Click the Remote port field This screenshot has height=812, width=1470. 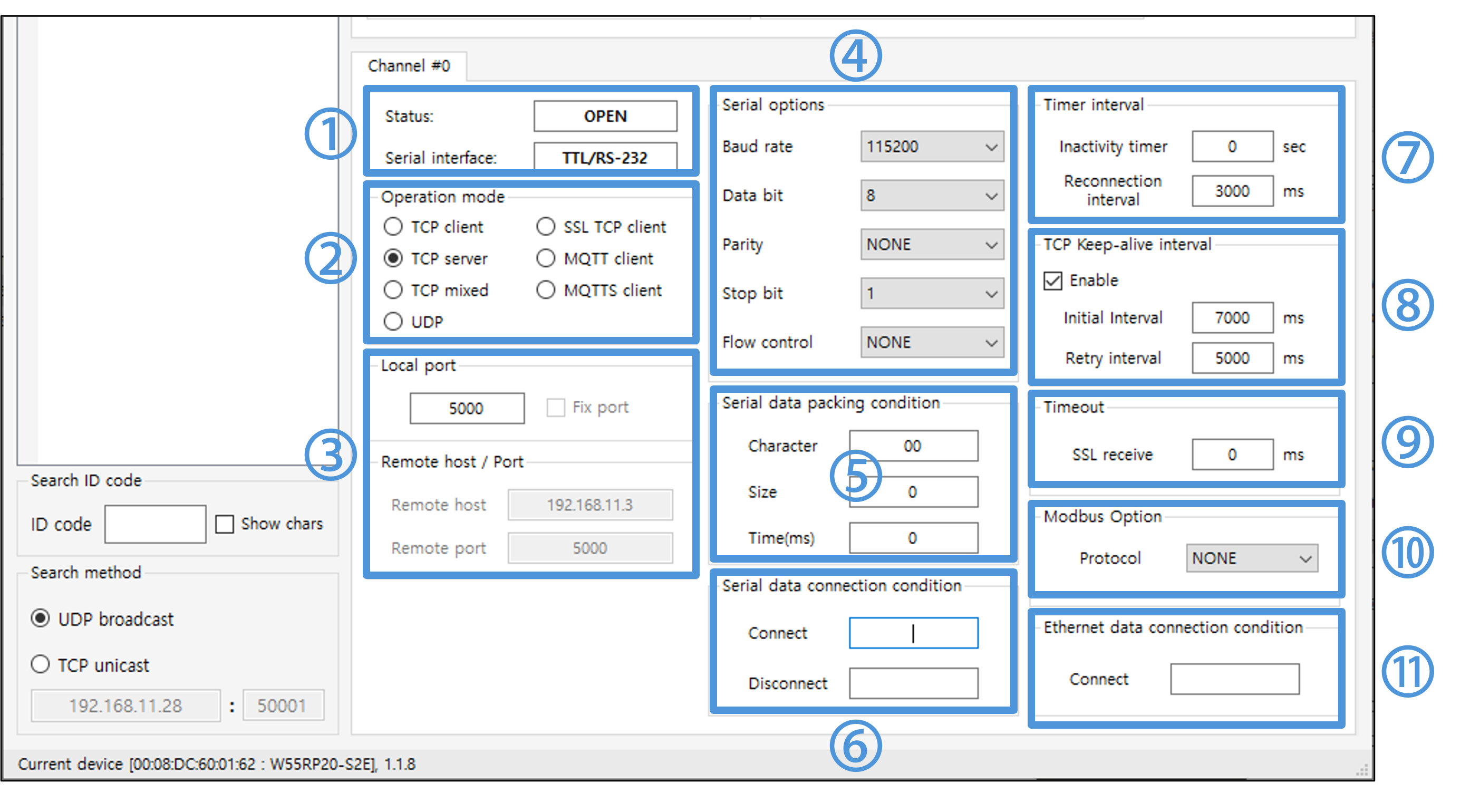click(590, 548)
